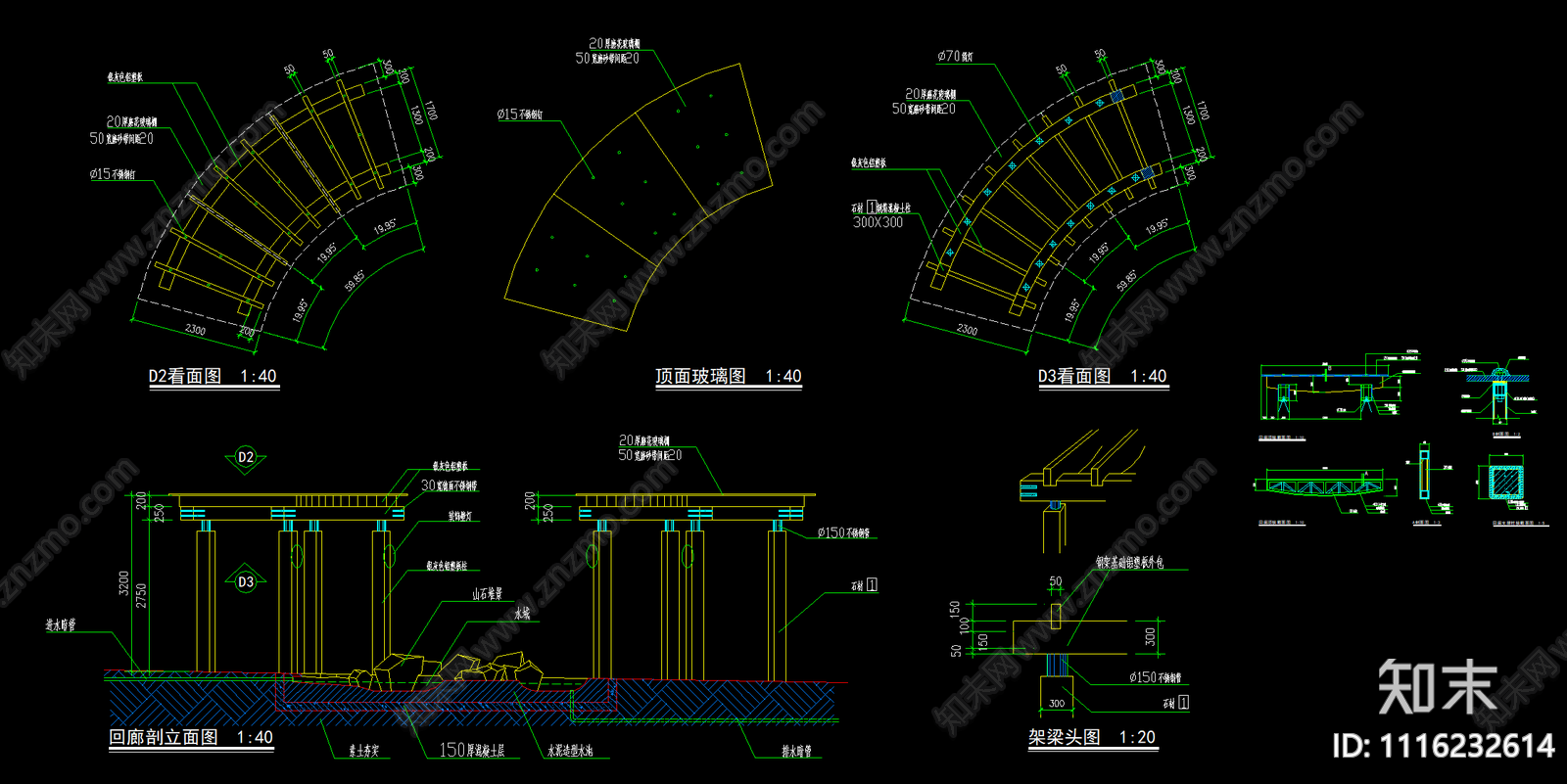Select the 3200 vertical height dimension

(x=124, y=584)
